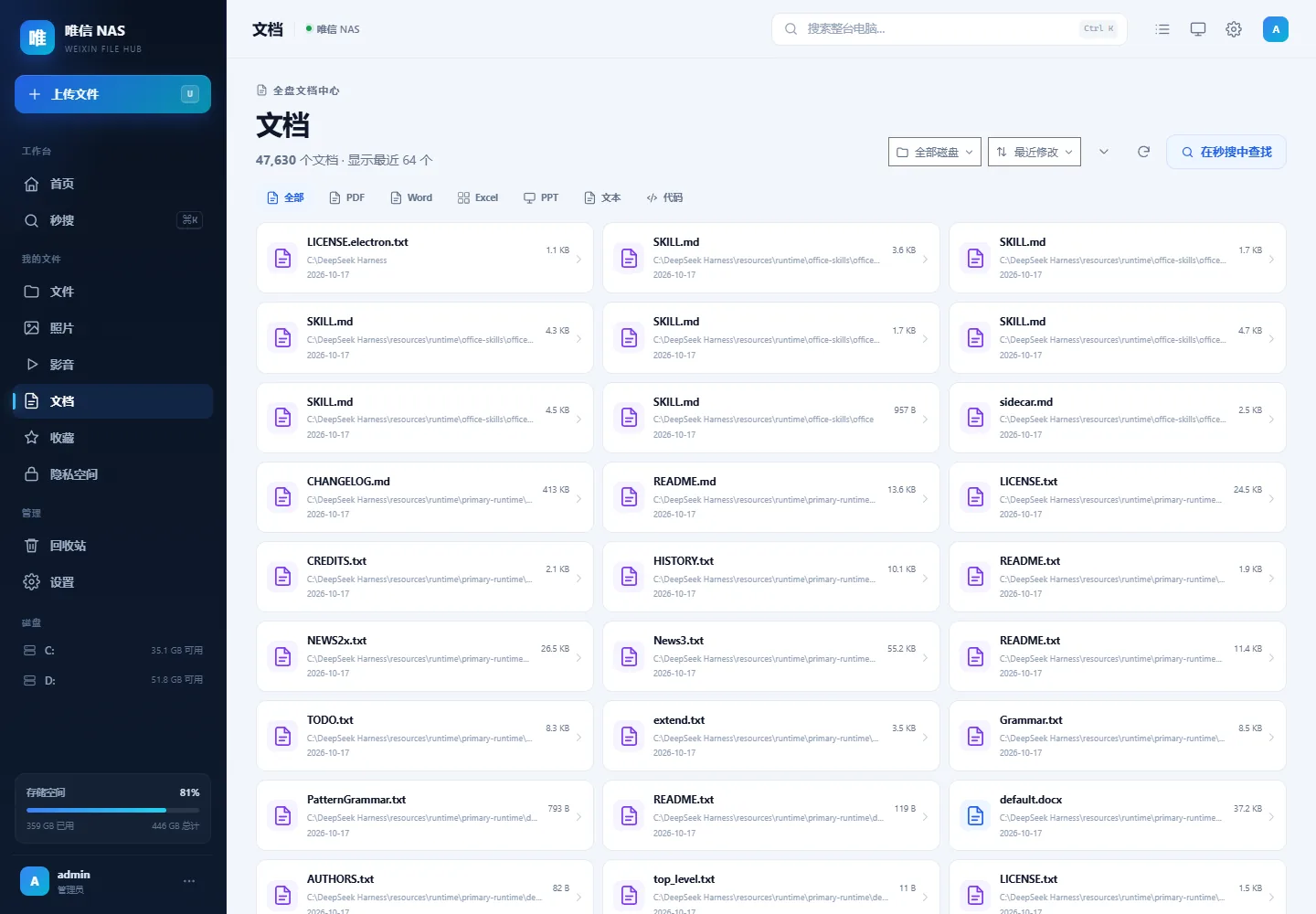1316x914 pixels.
Task: Open admin account more options menu
Action: pyautogui.click(x=189, y=881)
